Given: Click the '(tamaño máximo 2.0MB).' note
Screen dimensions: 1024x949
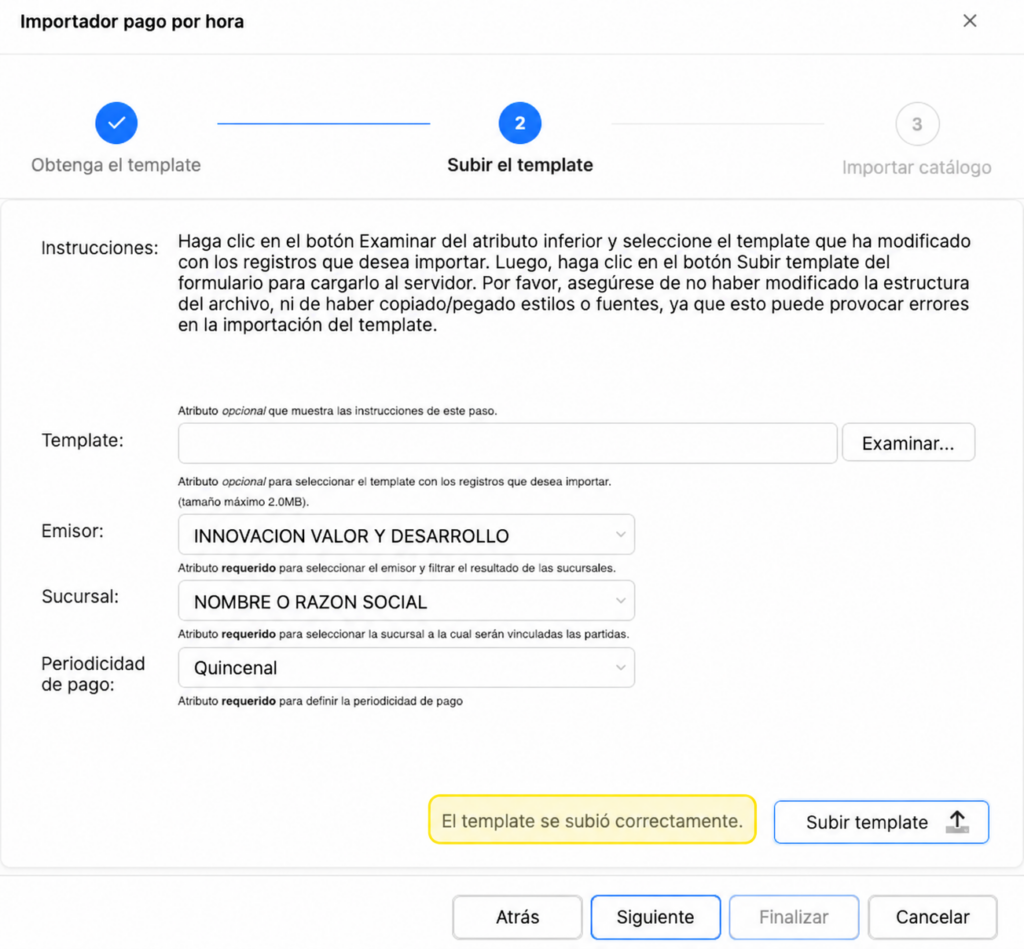Looking at the screenshot, I should click(x=243, y=502).
